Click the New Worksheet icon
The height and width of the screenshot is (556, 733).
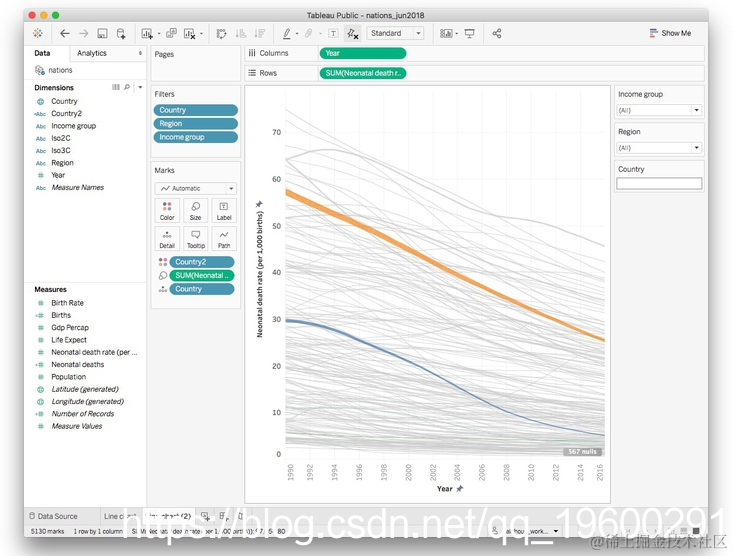[147, 33]
